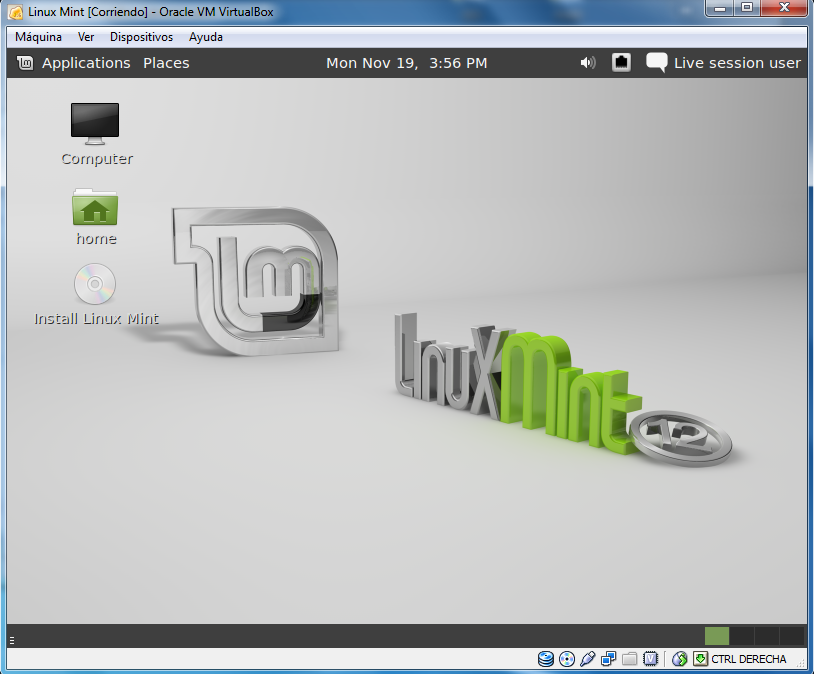Click the mouse integration status icon

(680, 659)
